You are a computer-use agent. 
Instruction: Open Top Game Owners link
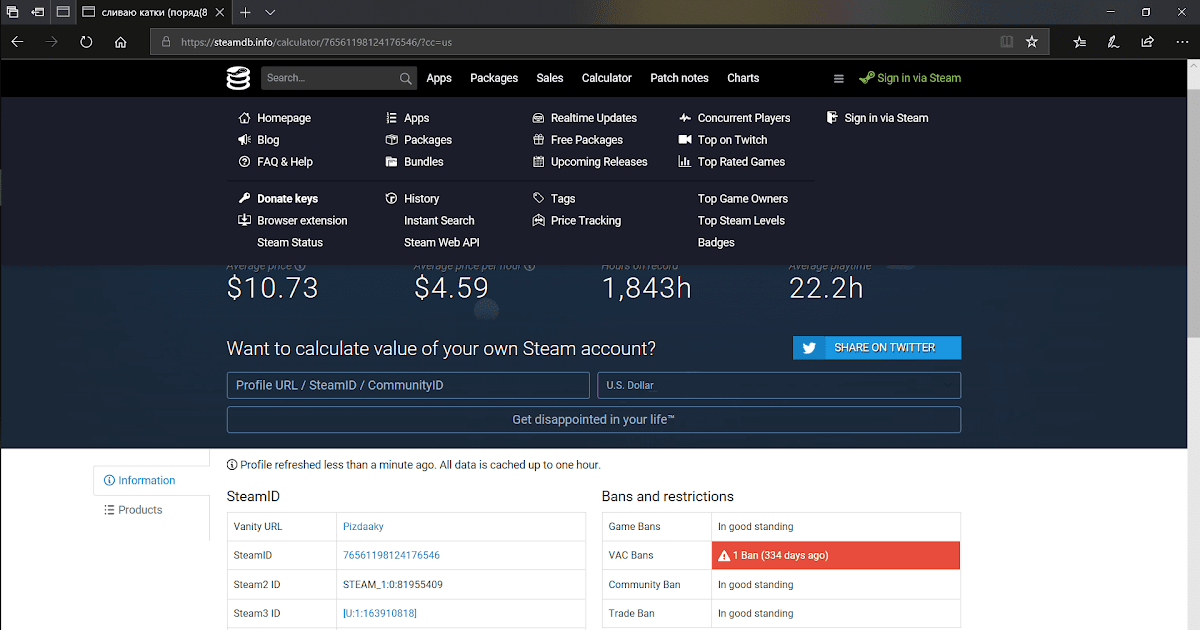(743, 199)
